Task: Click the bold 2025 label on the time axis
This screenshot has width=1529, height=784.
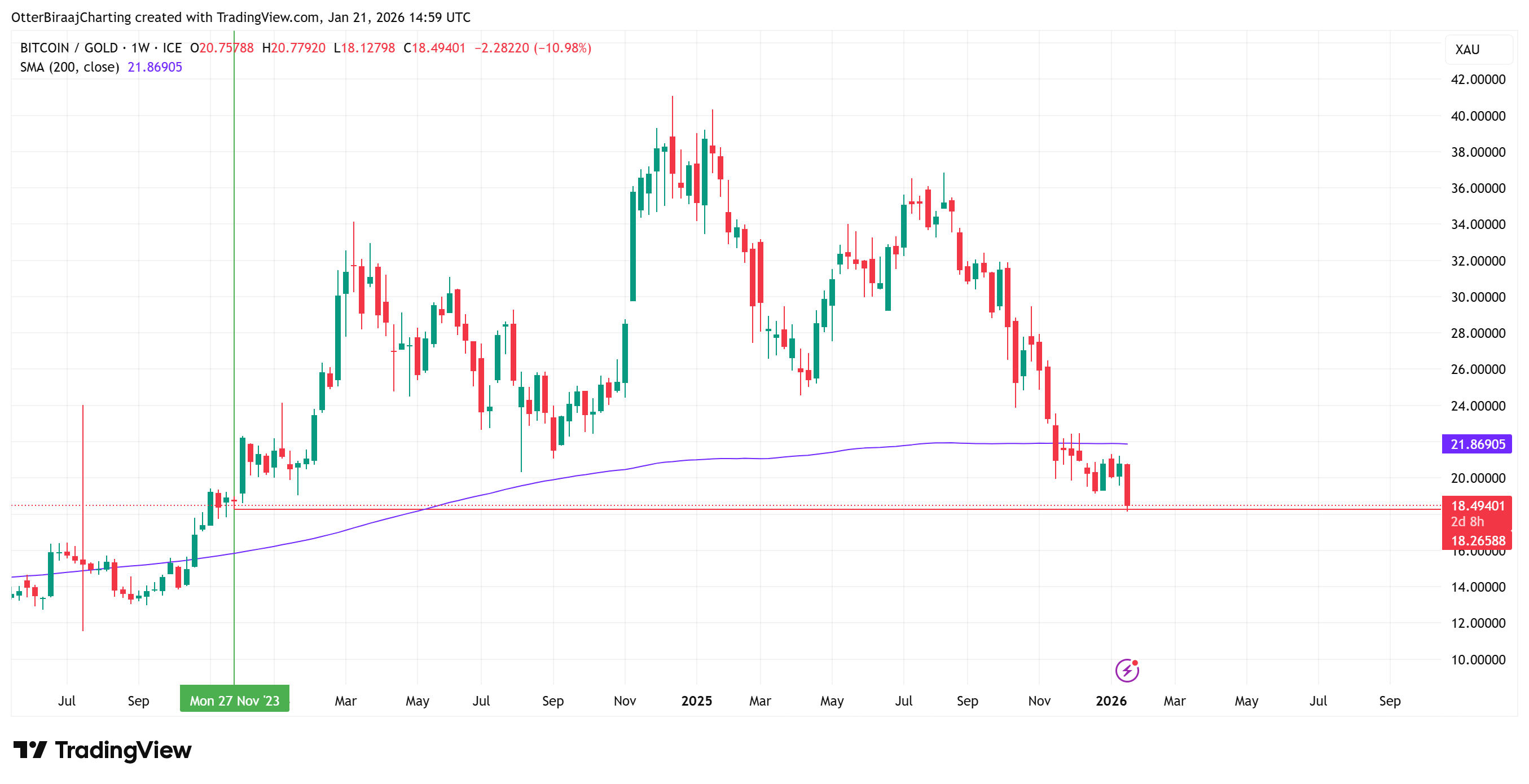Action: pyautogui.click(x=697, y=701)
